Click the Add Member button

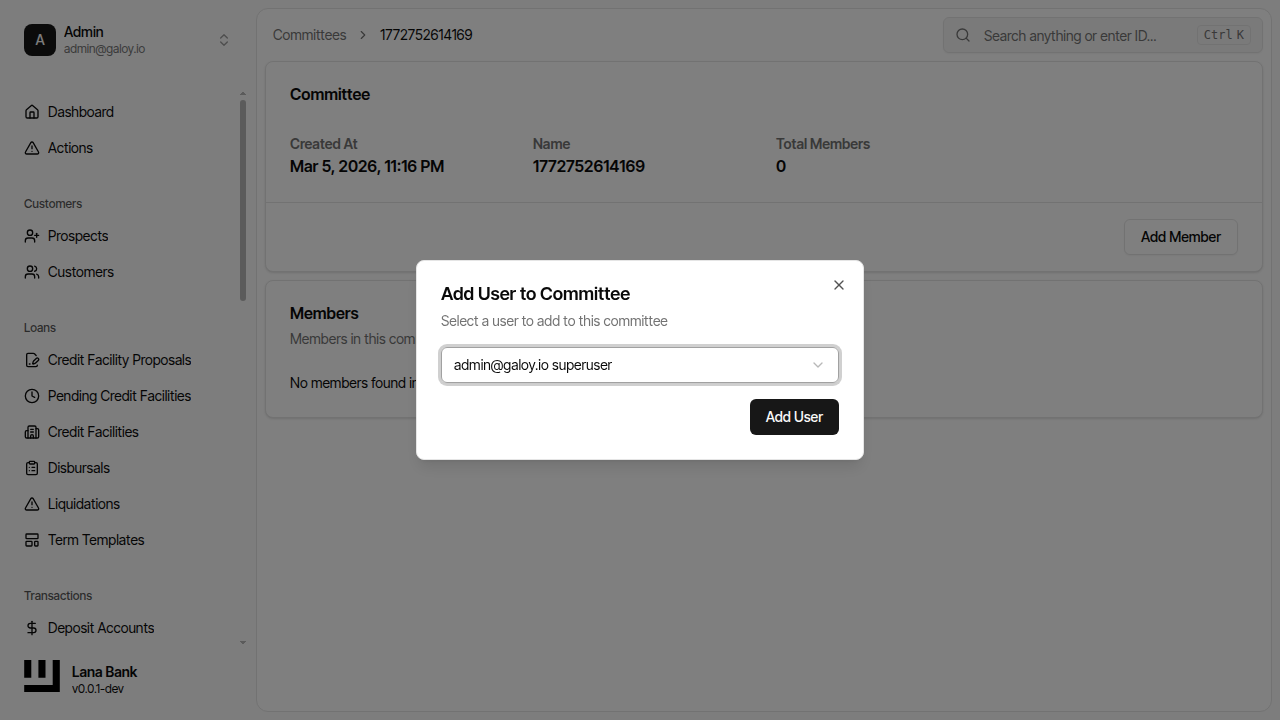[x=1180, y=237]
